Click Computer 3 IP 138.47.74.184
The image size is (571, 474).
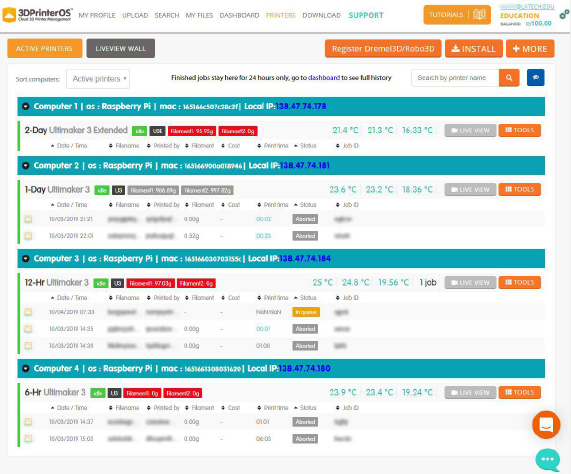(305, 258)
